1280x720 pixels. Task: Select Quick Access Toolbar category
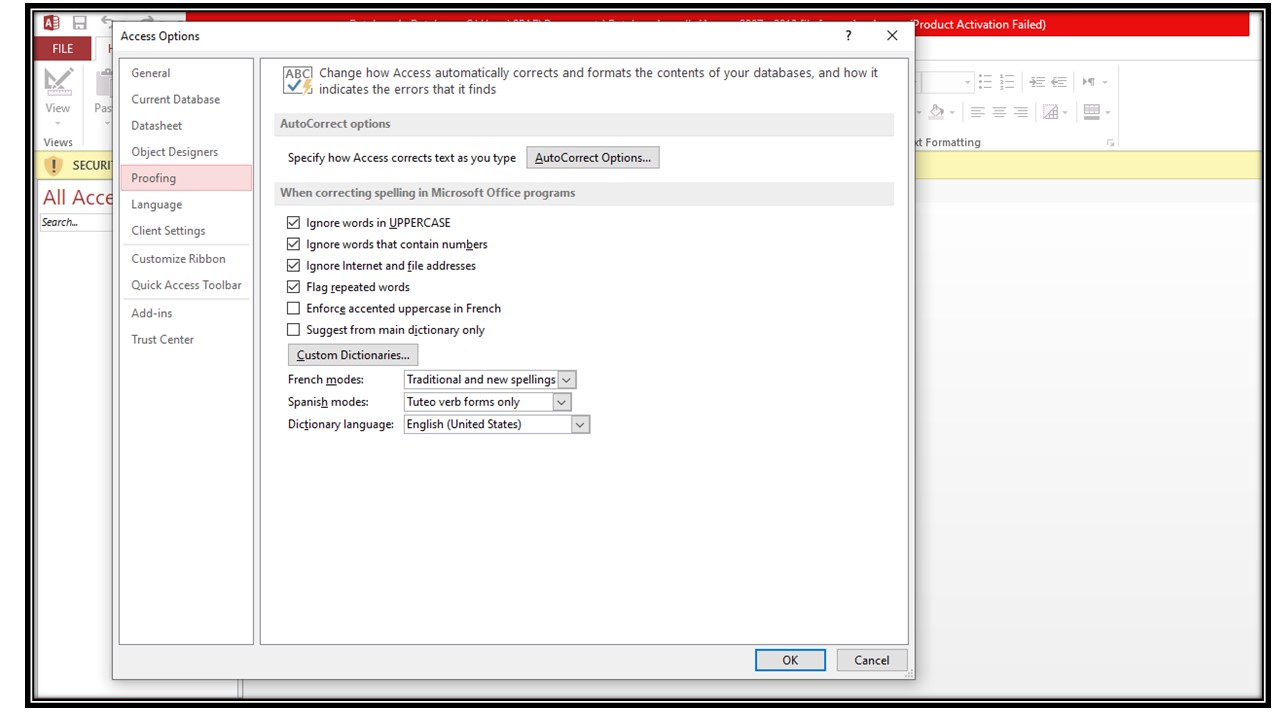tap(185, 285)
